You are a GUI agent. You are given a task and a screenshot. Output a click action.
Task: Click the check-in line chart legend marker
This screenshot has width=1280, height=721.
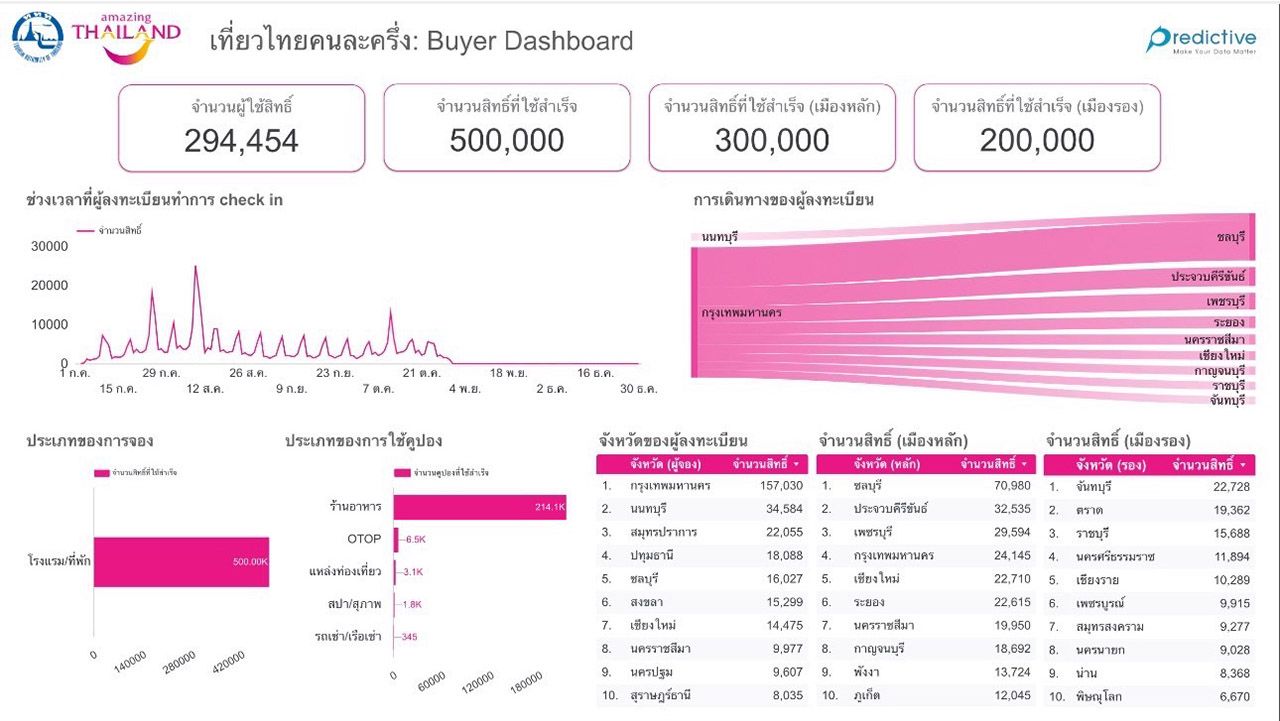coord(86,231)
